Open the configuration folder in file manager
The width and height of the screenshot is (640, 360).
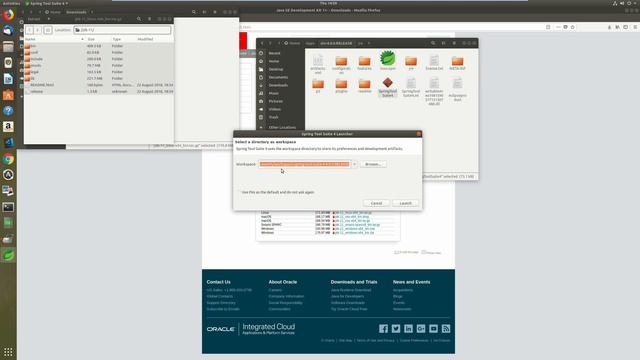click(x=341, y=64)
